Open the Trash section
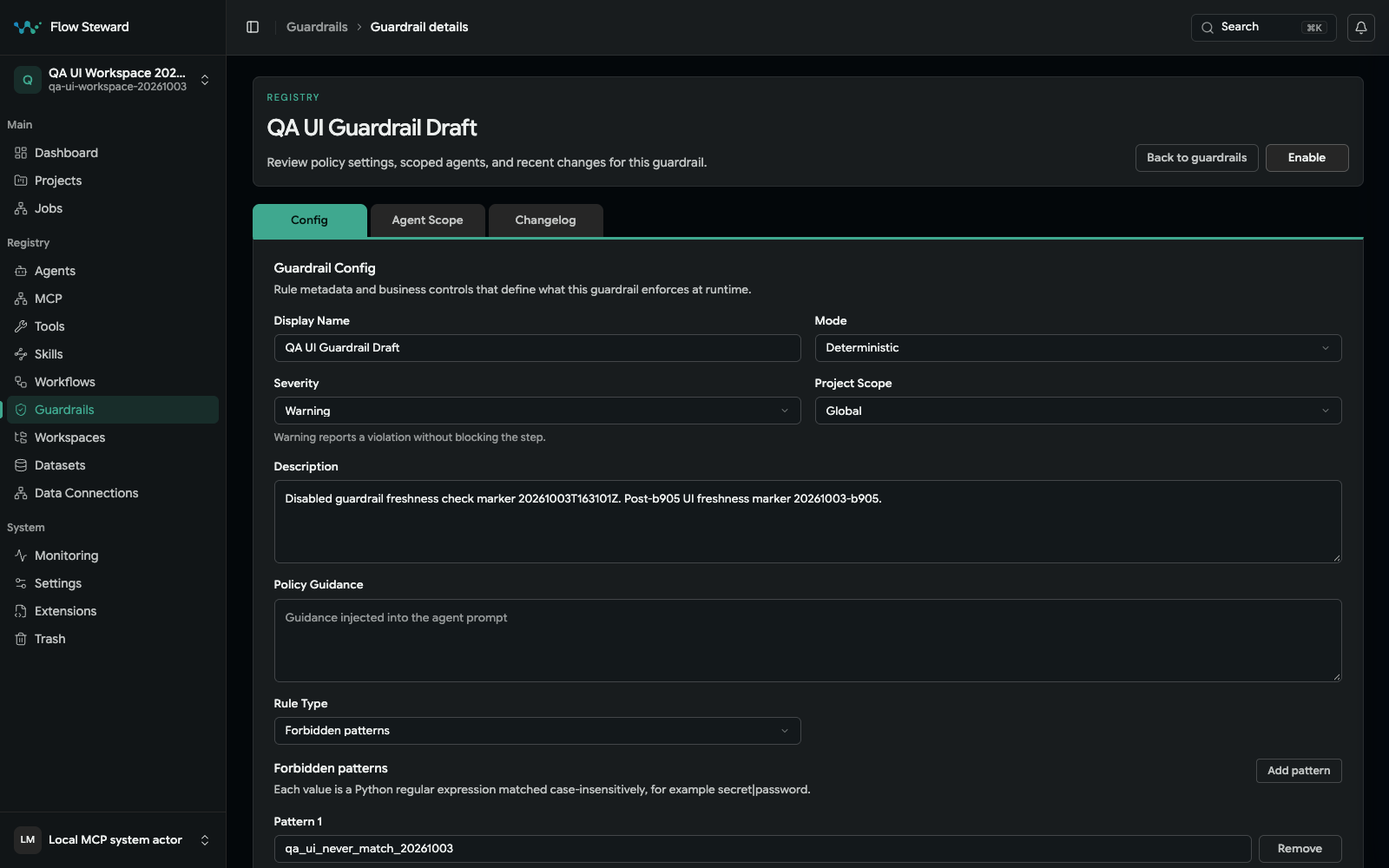1389x868 pixels. pyautogui.click(x=113, y=639)
